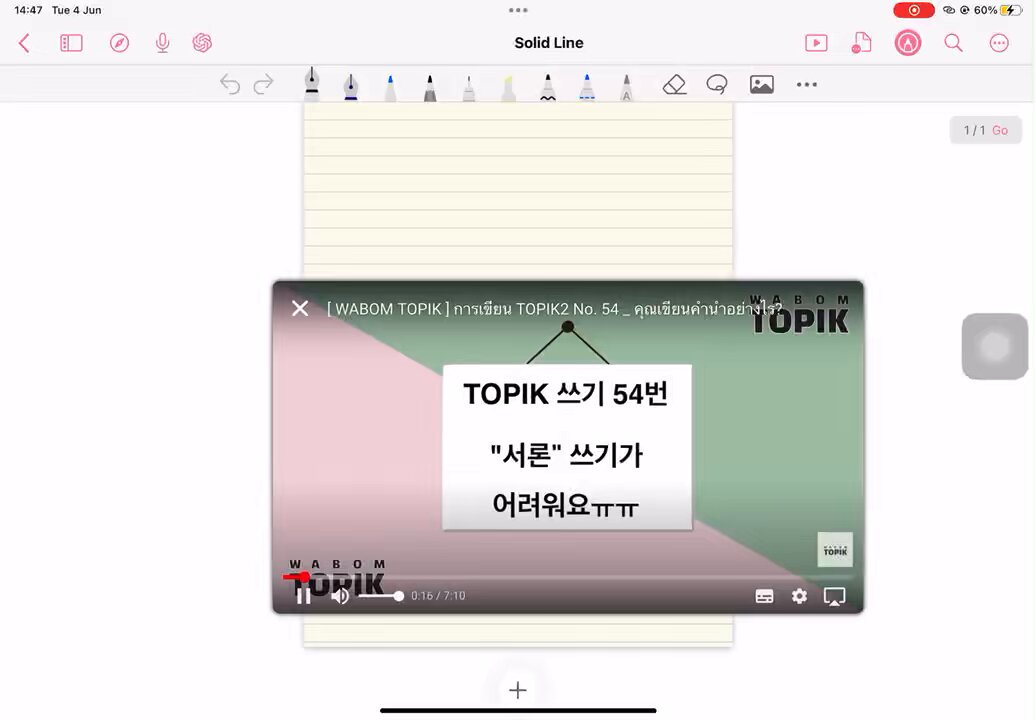Pause the video playback
Viewport: 1036px width, 720px height.
click(x=303, y=596)
